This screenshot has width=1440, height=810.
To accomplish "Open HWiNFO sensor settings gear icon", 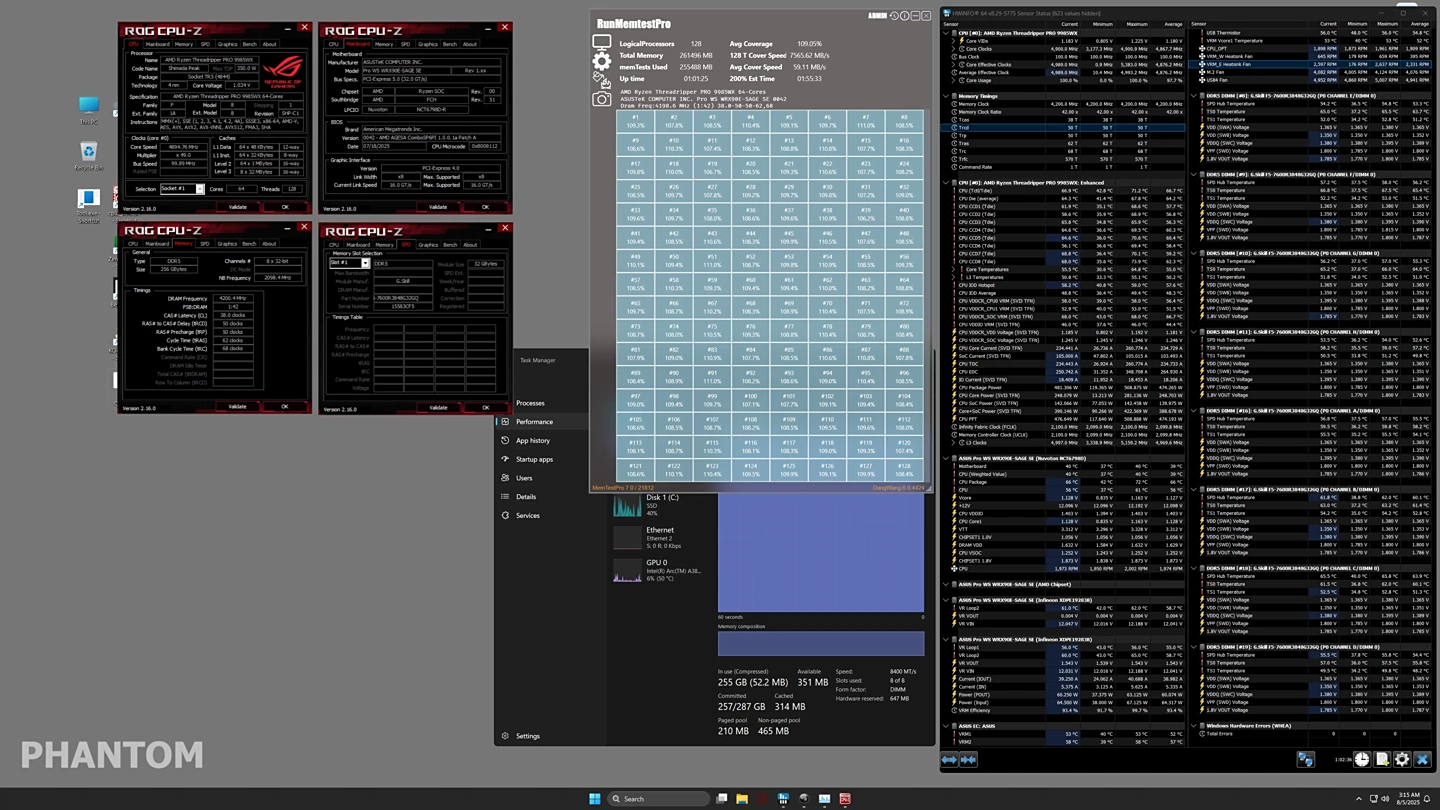I will (1402, 760).
